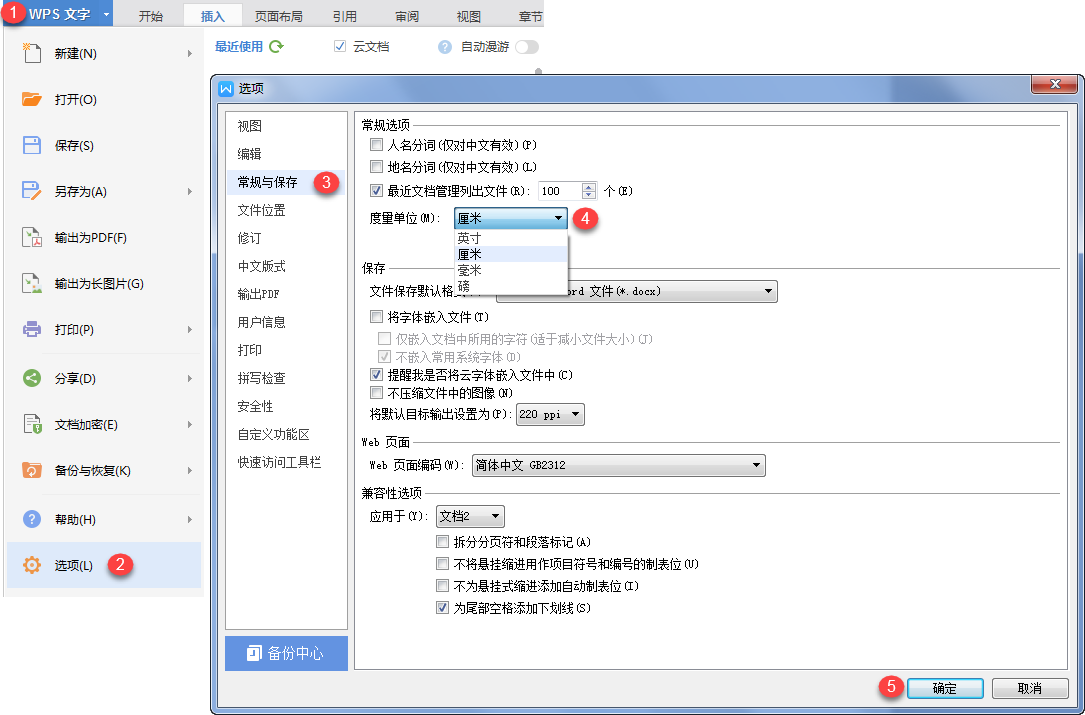Viewport: 1085px width, 715px height.
Task: Open the 视图 options category
Action: [x=286, y=126]
